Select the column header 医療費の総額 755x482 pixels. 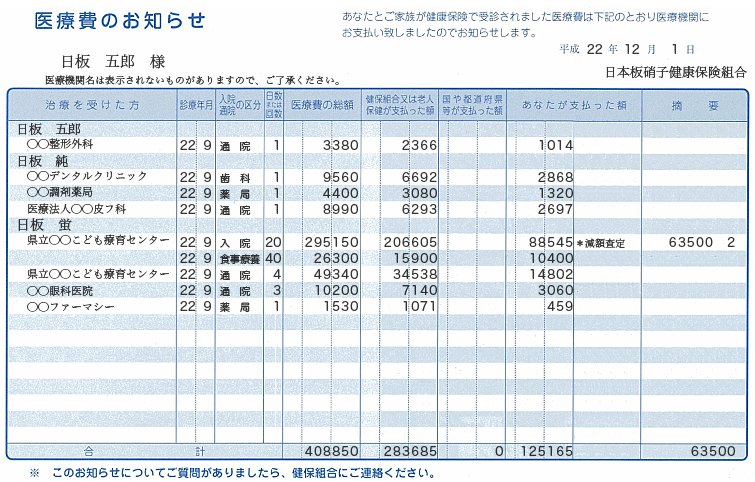pos(322,105)
